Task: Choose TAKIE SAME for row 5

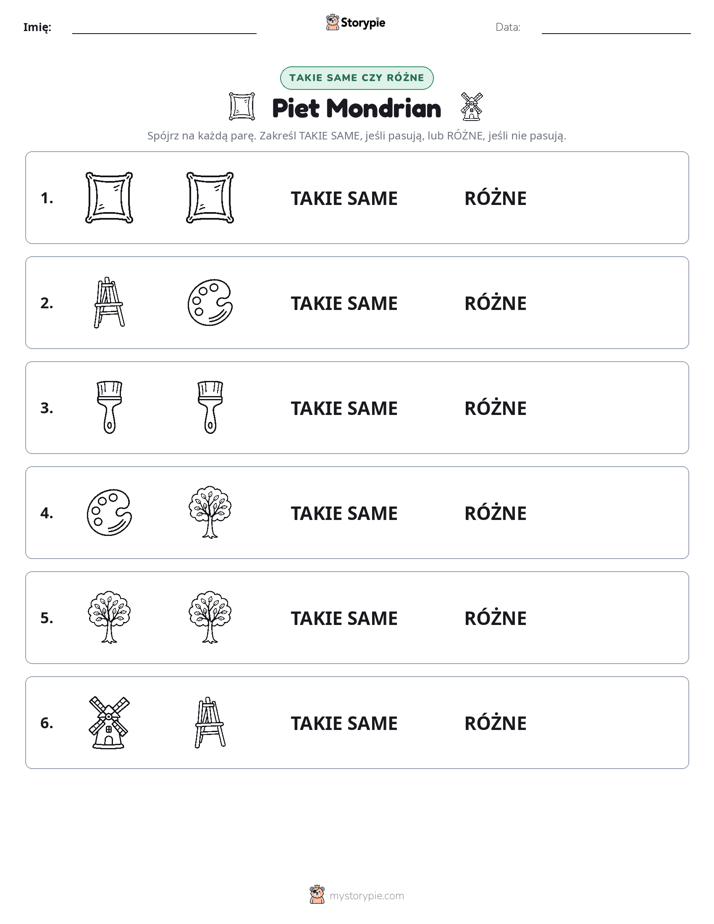Action: [344, 618]
